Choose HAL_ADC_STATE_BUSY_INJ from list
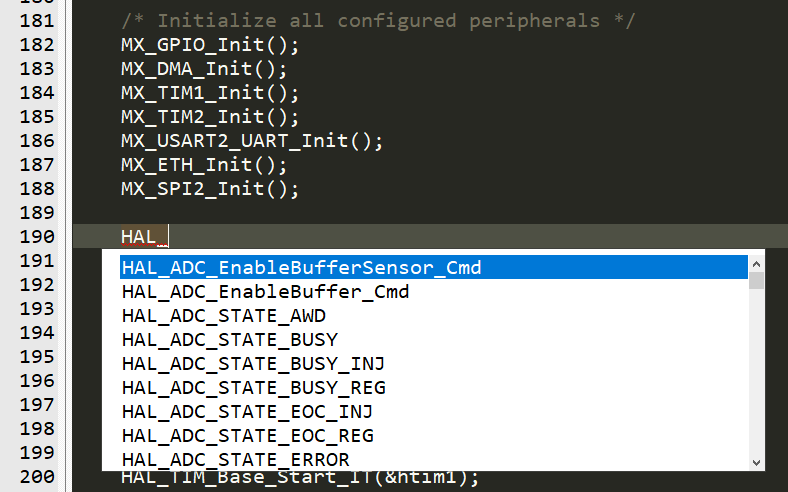 click(434, 363)
